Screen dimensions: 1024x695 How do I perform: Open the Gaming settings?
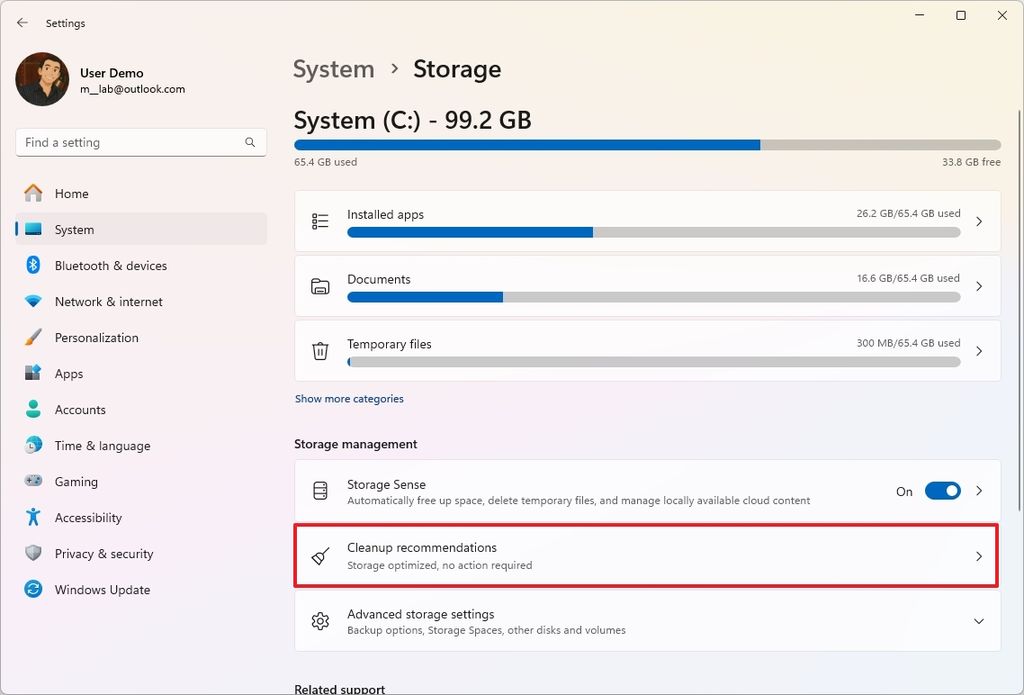point(141,481)
